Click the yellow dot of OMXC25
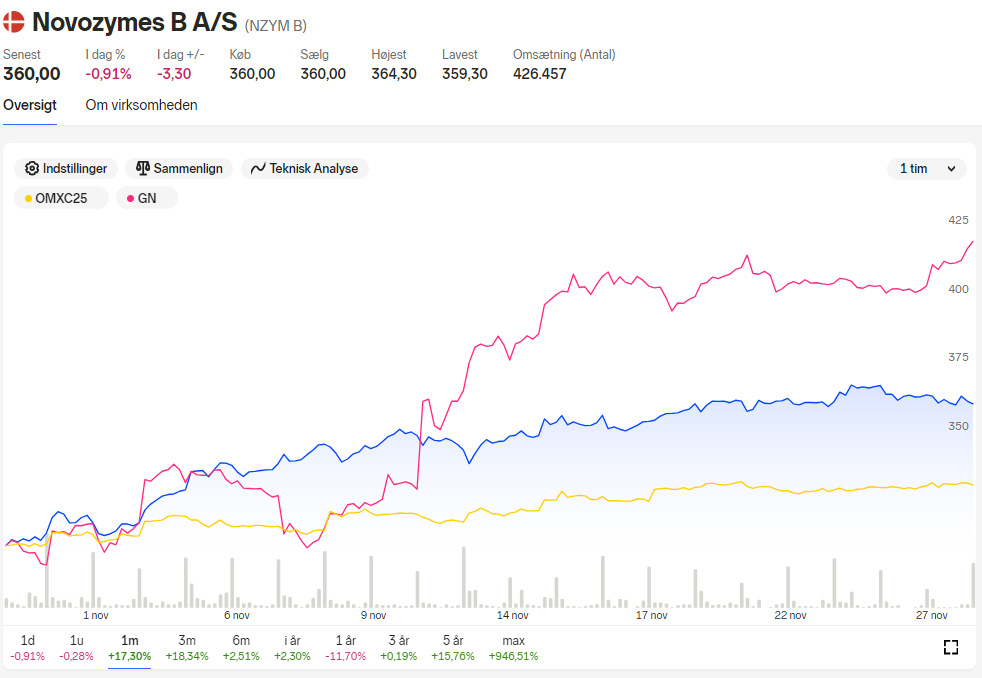Viewport: 982px width, 678px height. tap(28, 198)
